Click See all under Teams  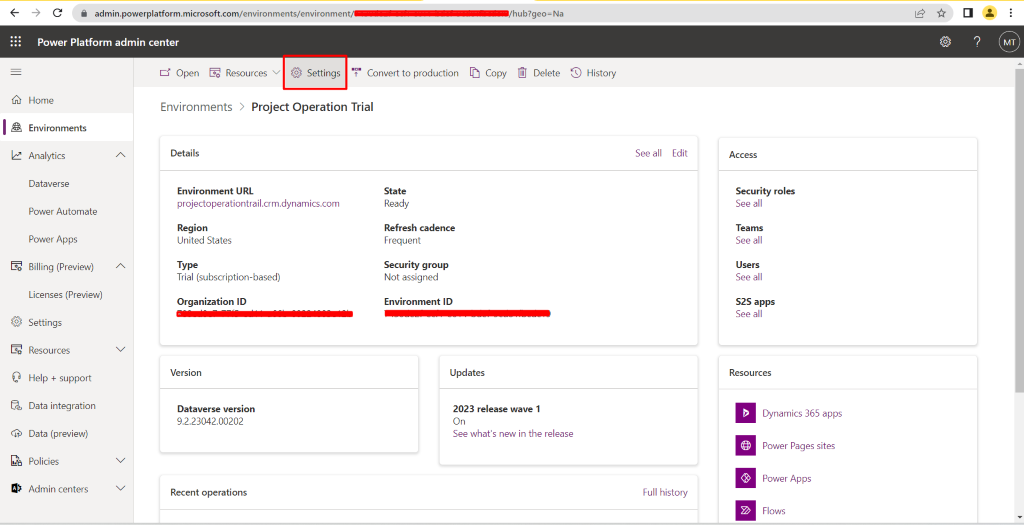point(748,240)
